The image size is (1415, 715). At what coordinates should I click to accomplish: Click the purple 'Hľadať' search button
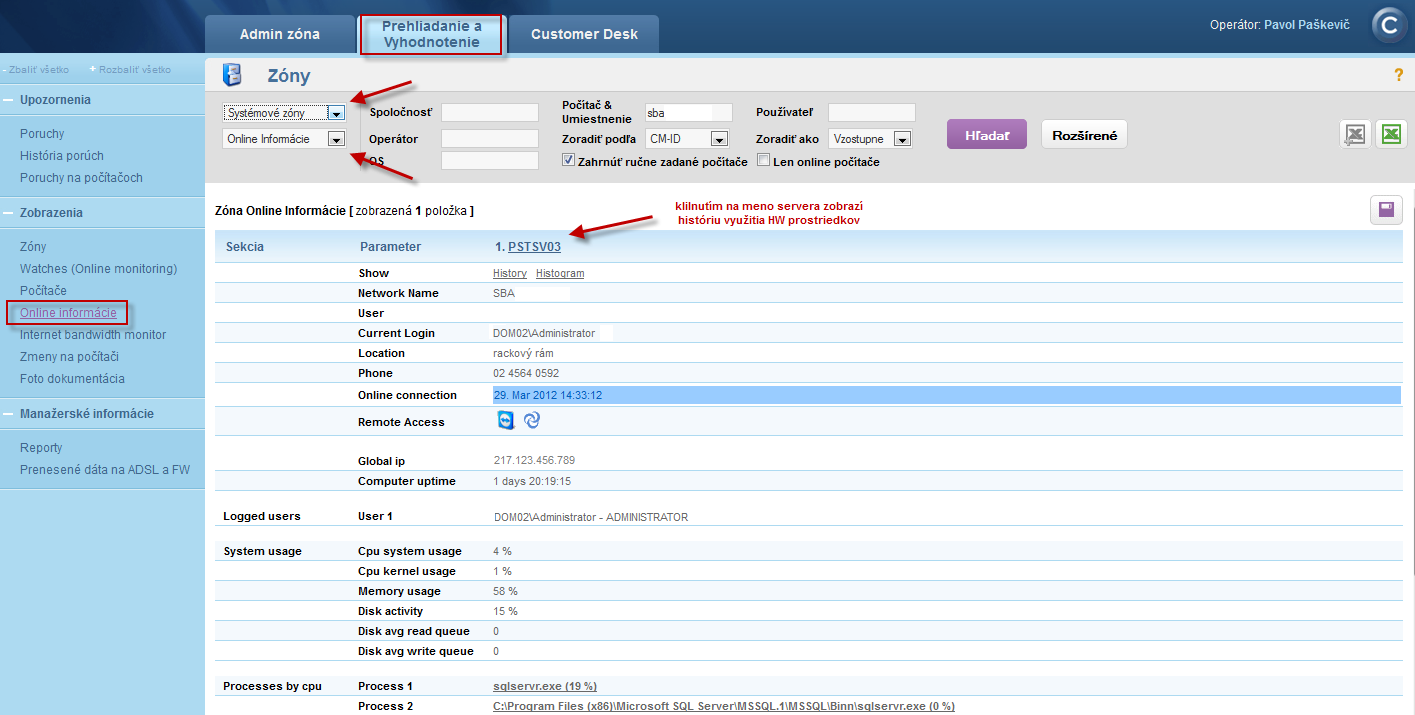[x=987, y=134]
